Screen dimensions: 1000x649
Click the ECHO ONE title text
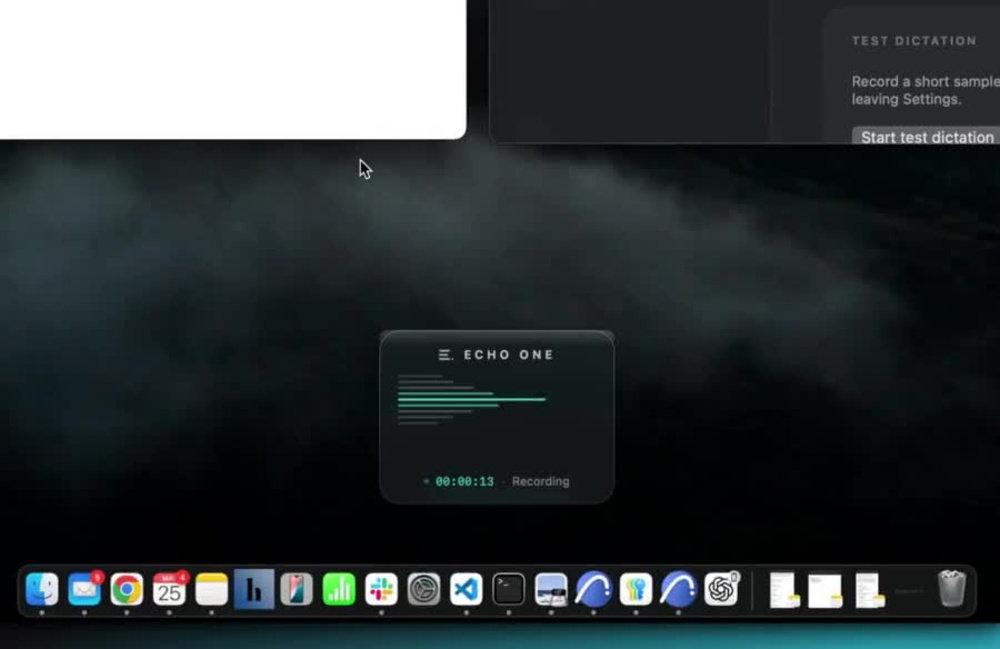(509, 355)
